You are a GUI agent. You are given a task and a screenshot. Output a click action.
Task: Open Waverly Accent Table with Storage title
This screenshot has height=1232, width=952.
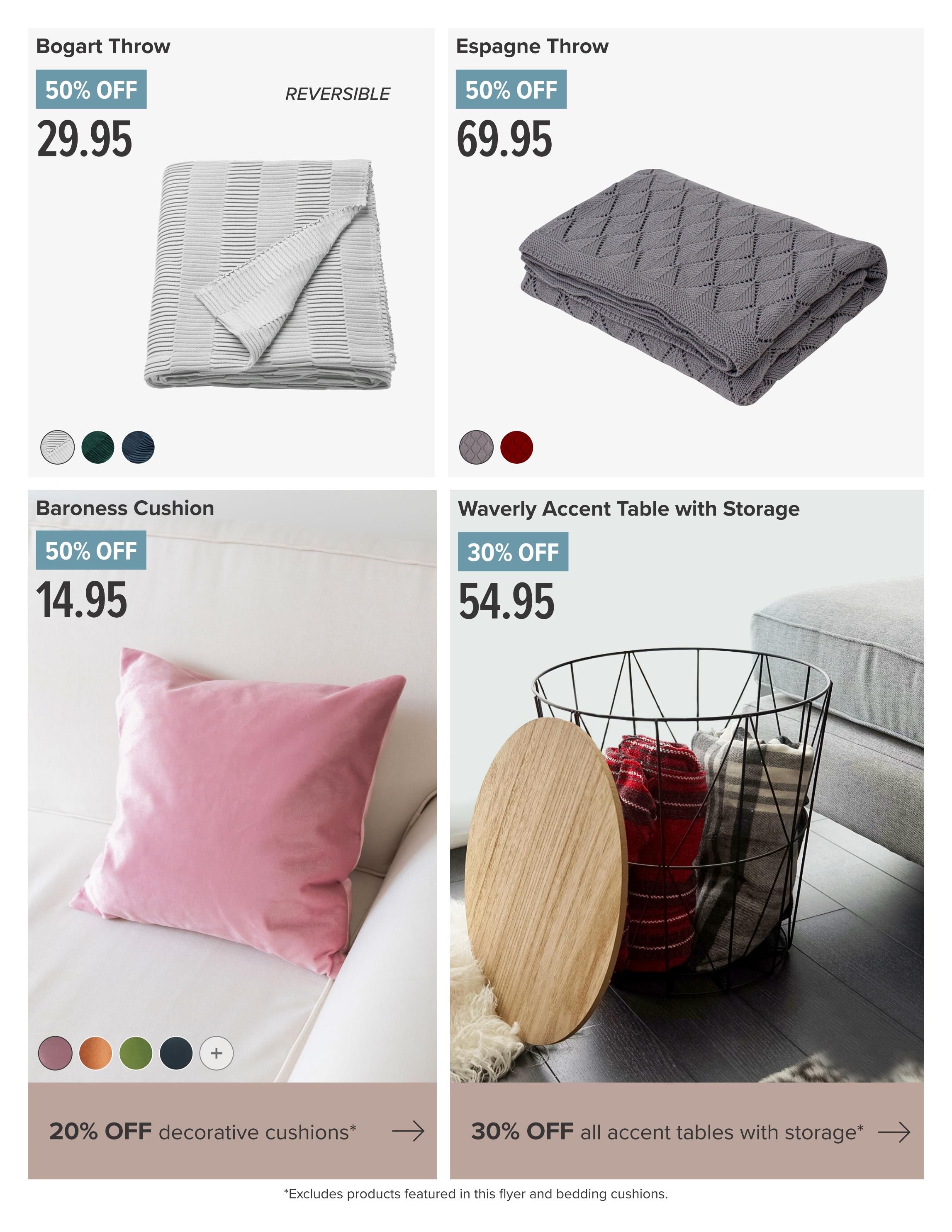tap(629, 509)
